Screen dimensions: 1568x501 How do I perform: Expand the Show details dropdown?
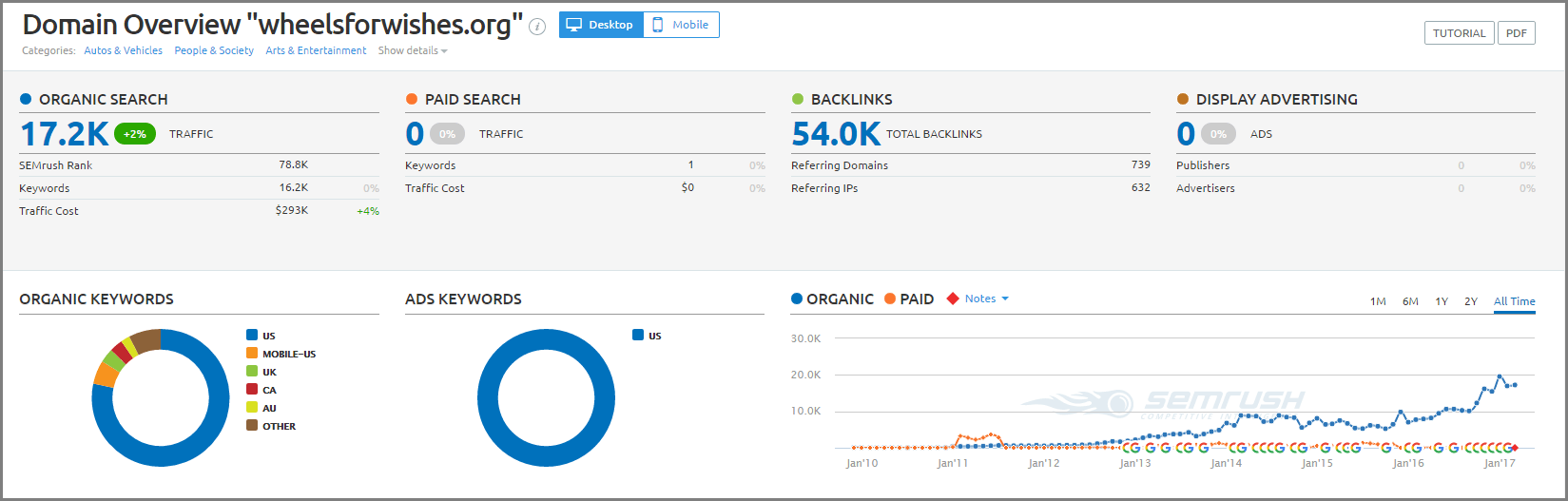pos(413,50)
